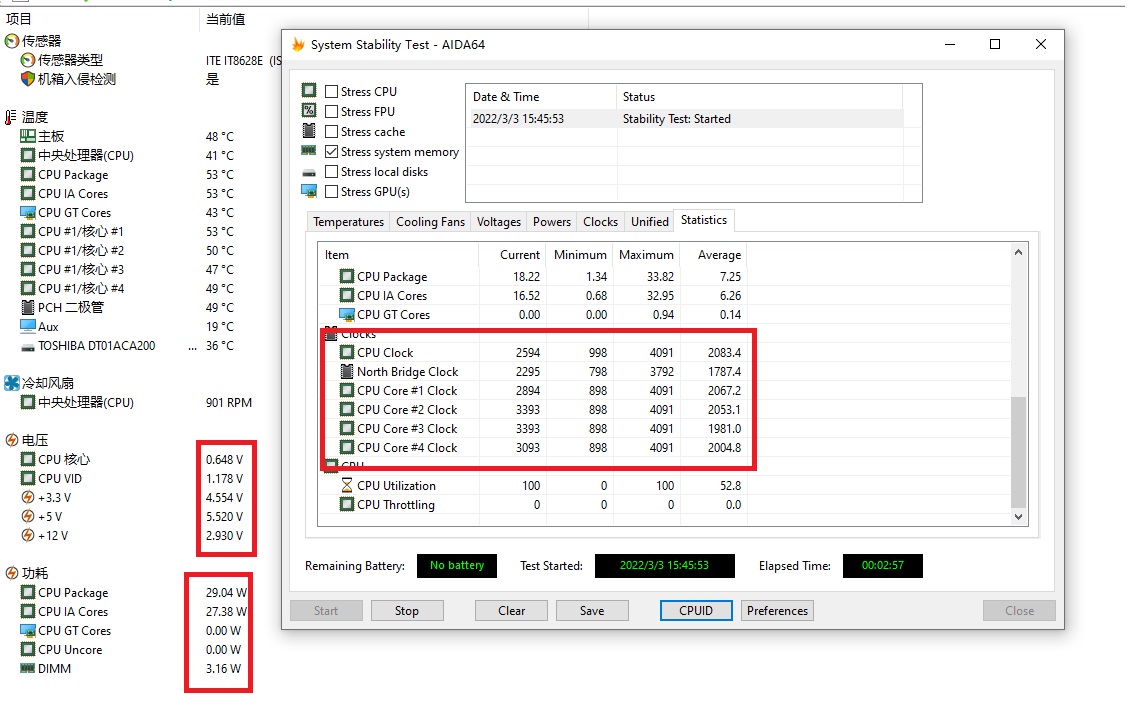Click the TOSHIBA DT01ACA200 drive icon
This screenshot has width=1148, height=722.
click(28, 346)
